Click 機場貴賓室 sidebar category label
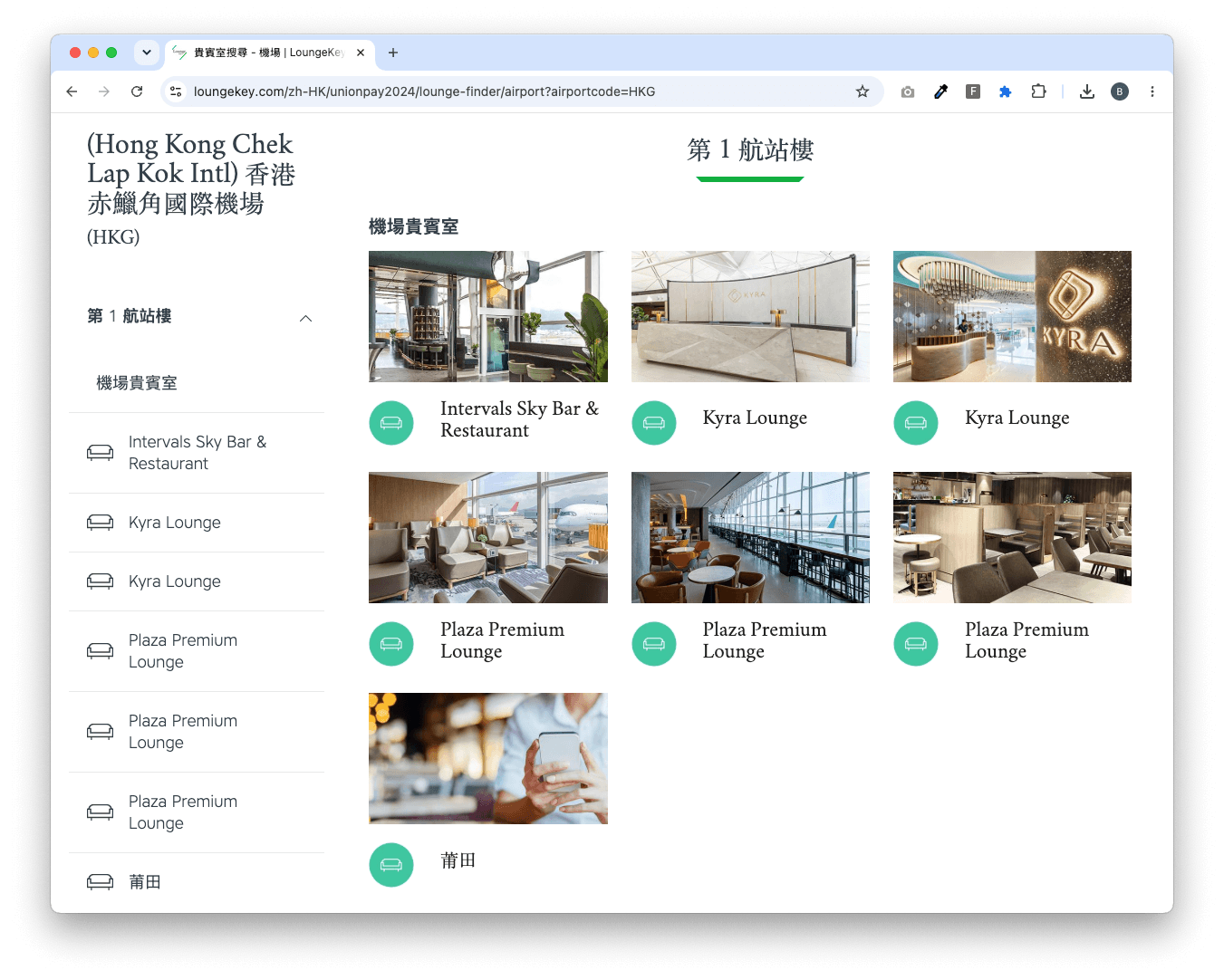 pos(137,383)
